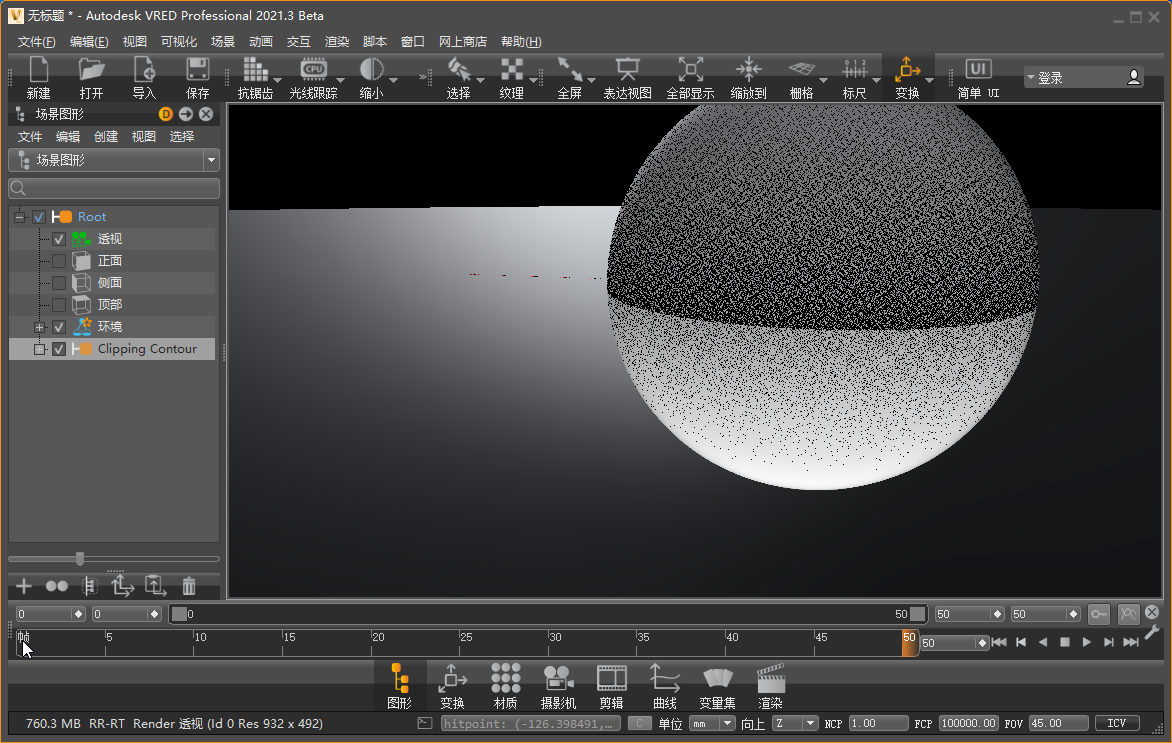Open the 曲线 curve editor

click(x=664, y=680)
